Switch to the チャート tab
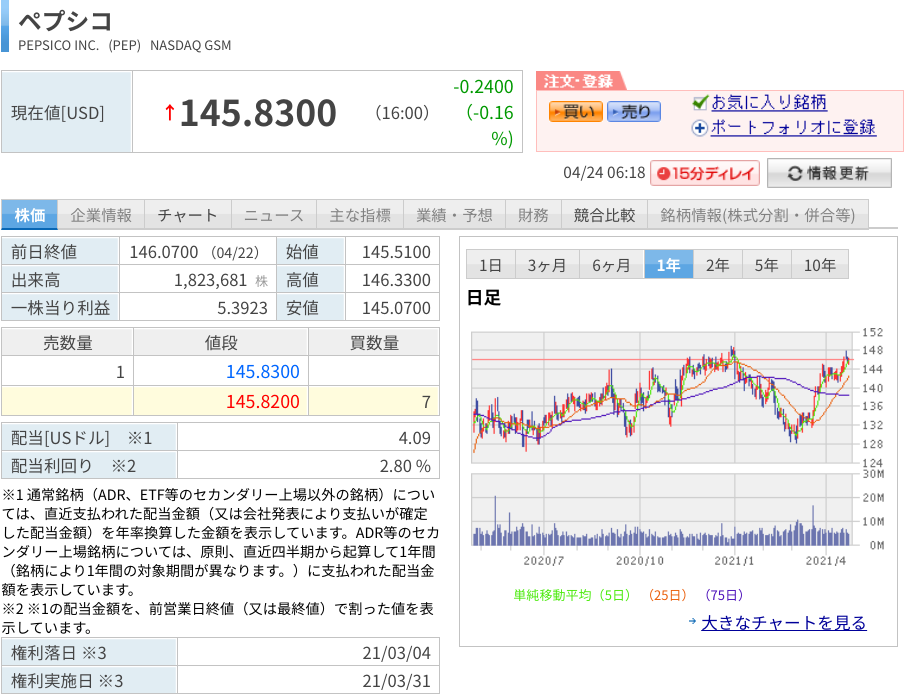The image size is (907, 698). pos(187,215)
